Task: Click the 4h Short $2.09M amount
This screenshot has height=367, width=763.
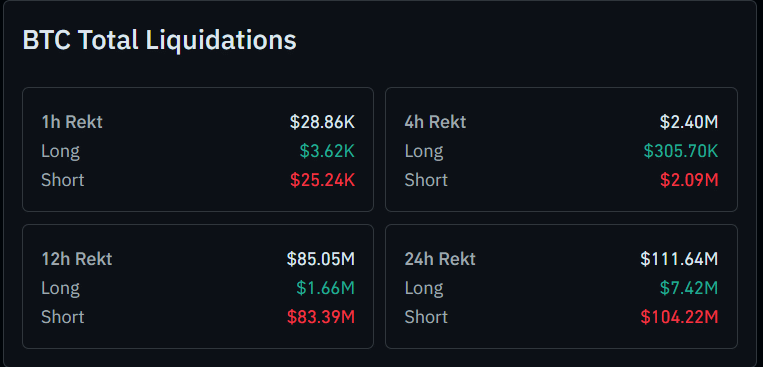Action: (689, 181)
